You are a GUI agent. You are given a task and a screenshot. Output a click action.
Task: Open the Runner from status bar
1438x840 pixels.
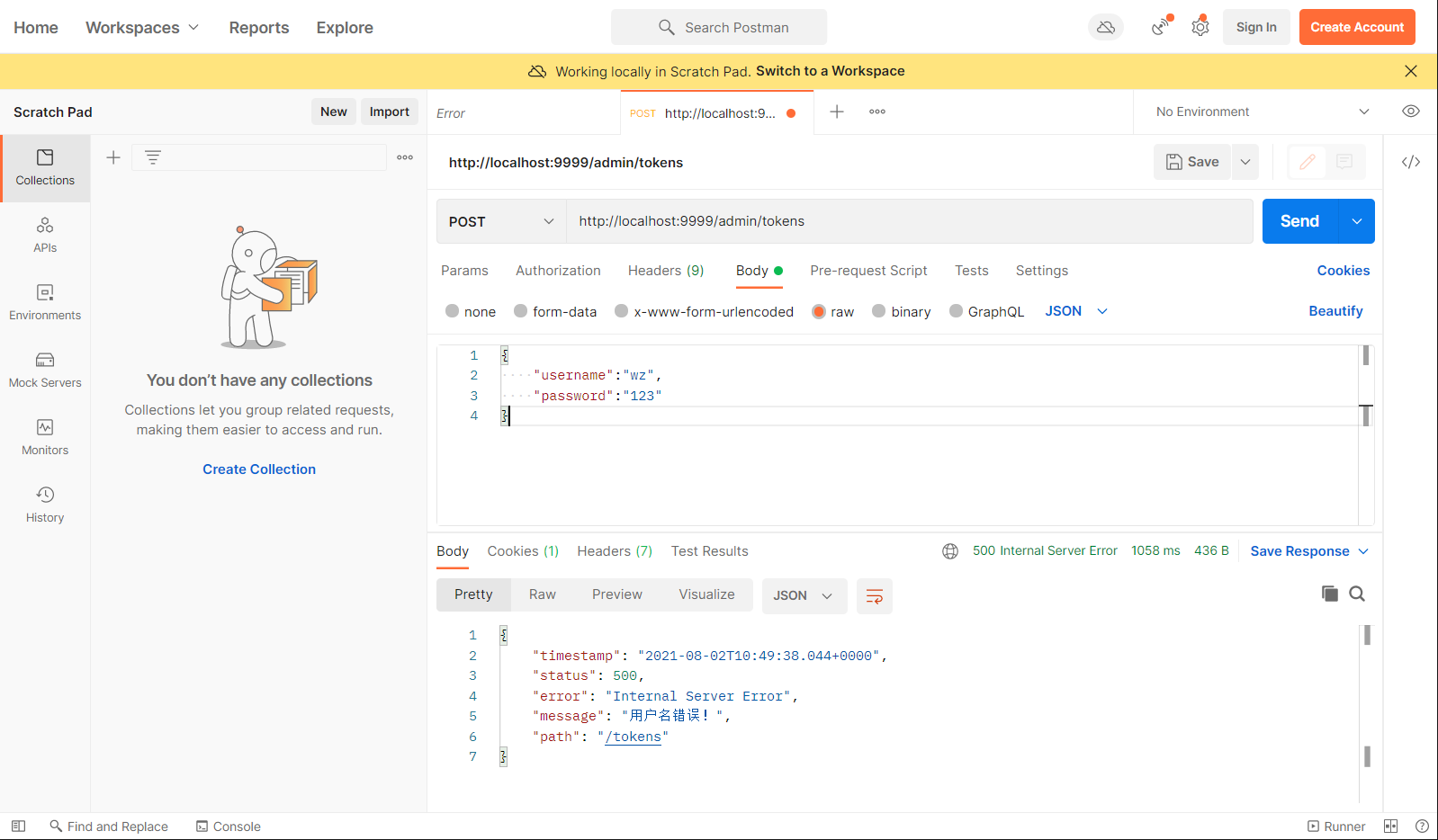[x=1336, y=827]
